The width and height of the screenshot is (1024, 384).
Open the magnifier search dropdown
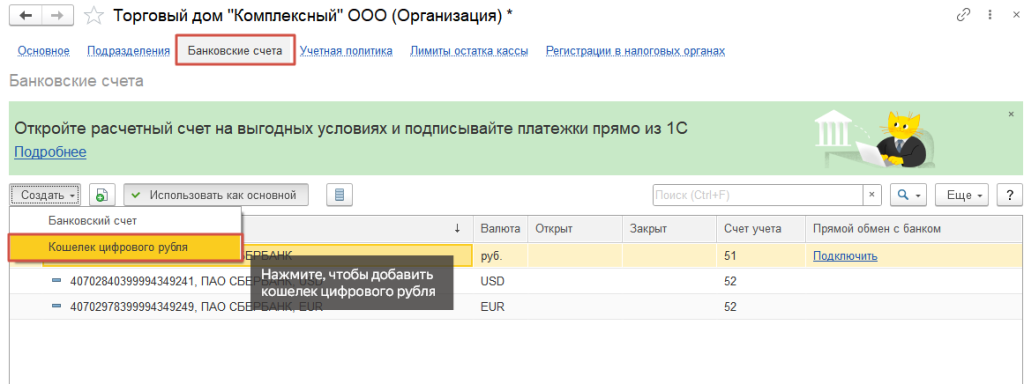coord(909,195)
